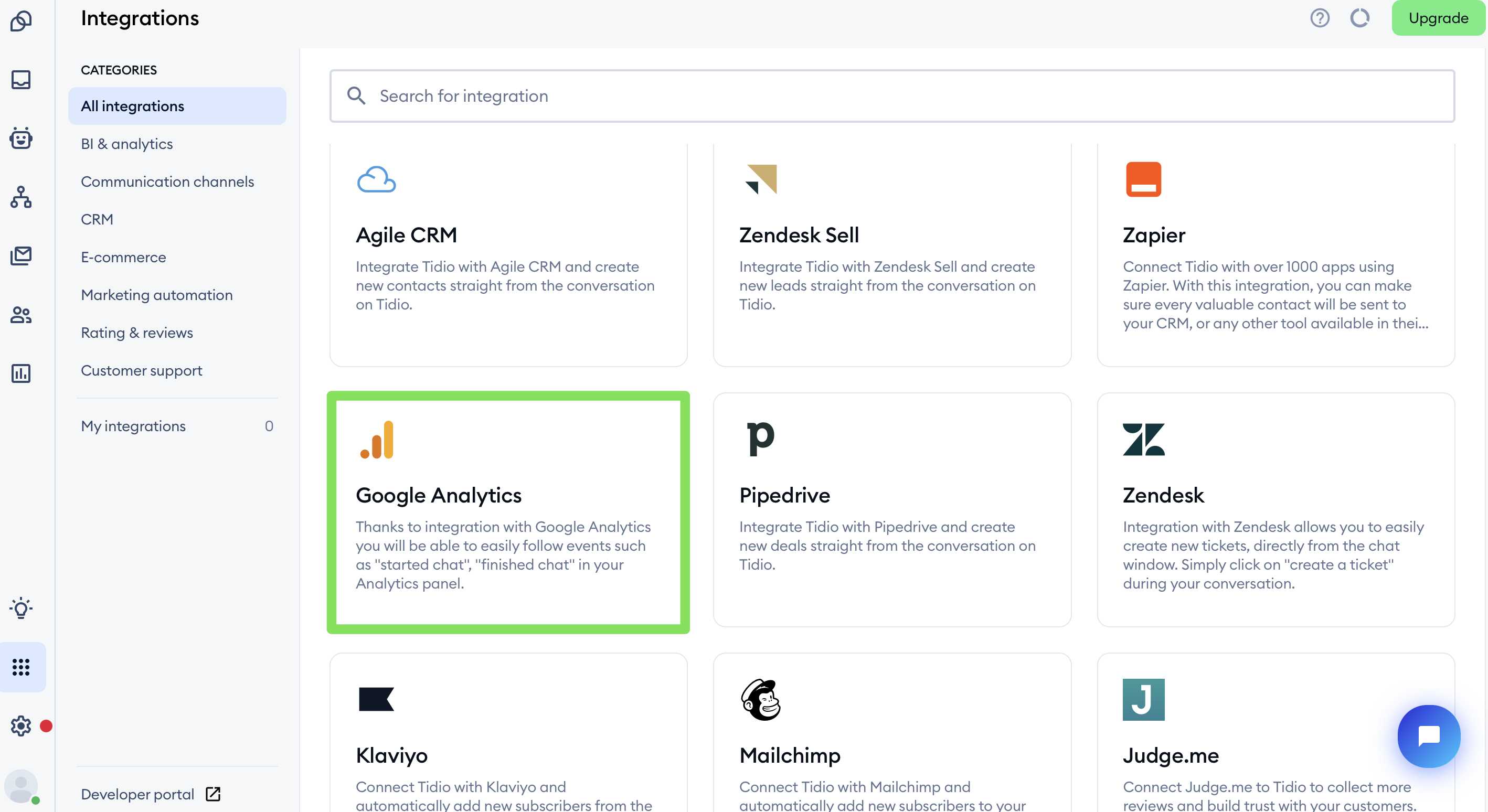Click the help question mark icon
Image resolution: width=1488 pixels, height=812 pixels.
(1320, 18)
